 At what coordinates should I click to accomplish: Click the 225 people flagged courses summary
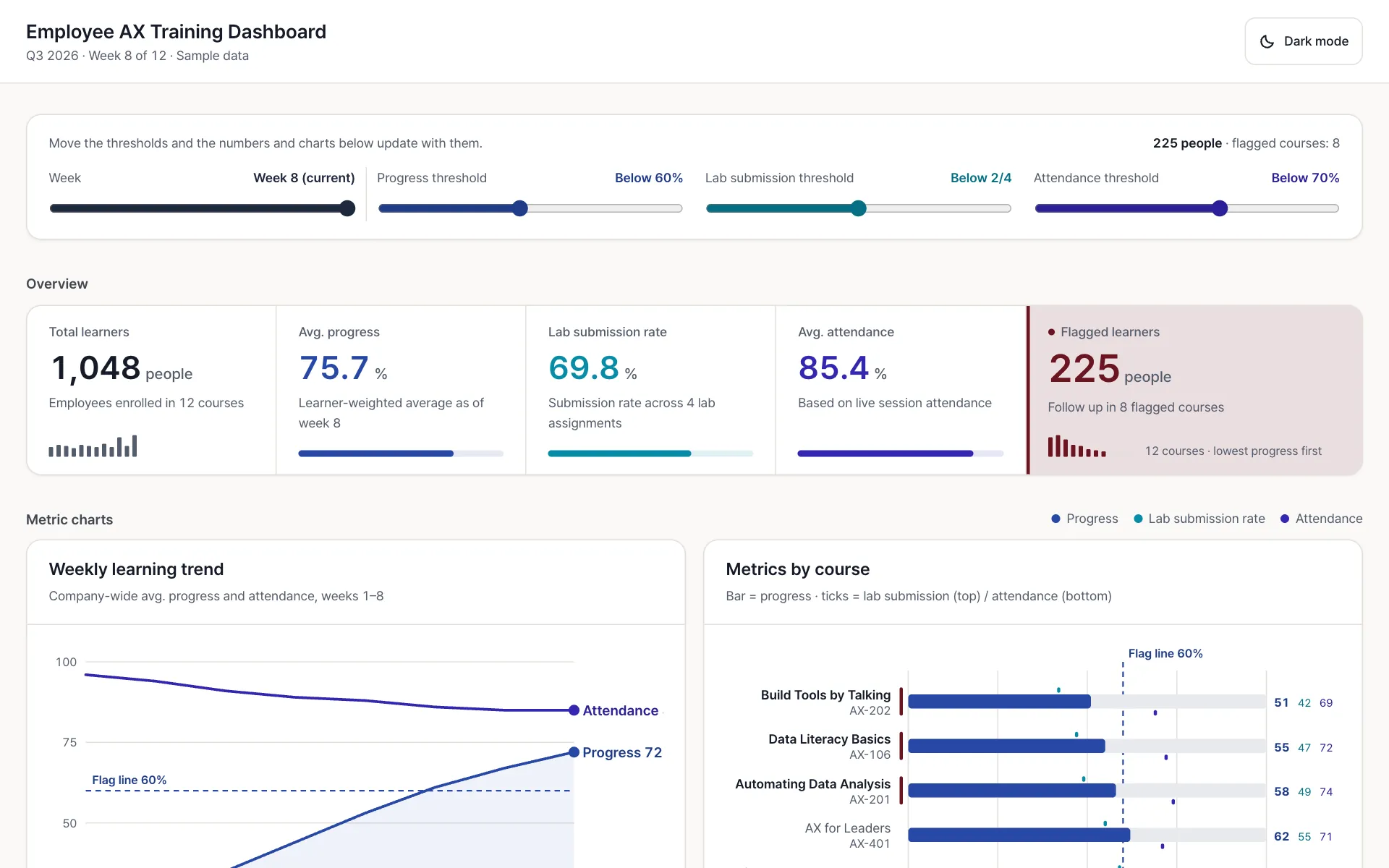[1246, 143]
